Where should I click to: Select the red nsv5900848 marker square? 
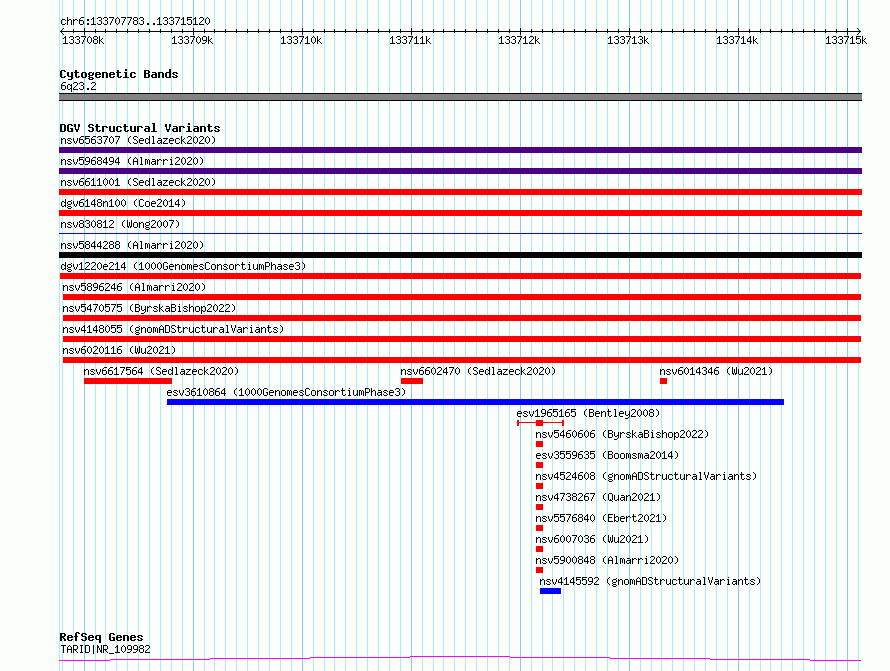539,570
